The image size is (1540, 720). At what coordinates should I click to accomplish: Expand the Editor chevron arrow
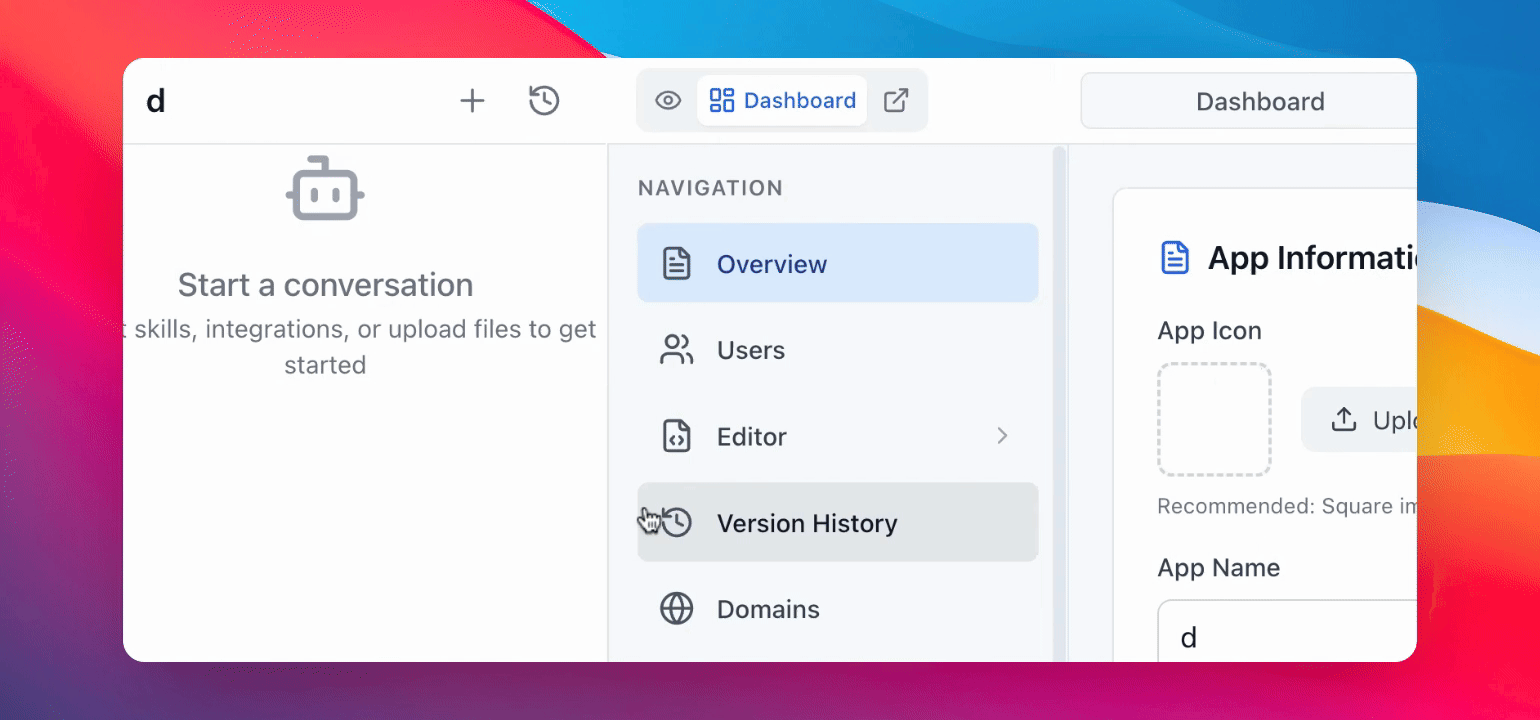point(1002,436)
